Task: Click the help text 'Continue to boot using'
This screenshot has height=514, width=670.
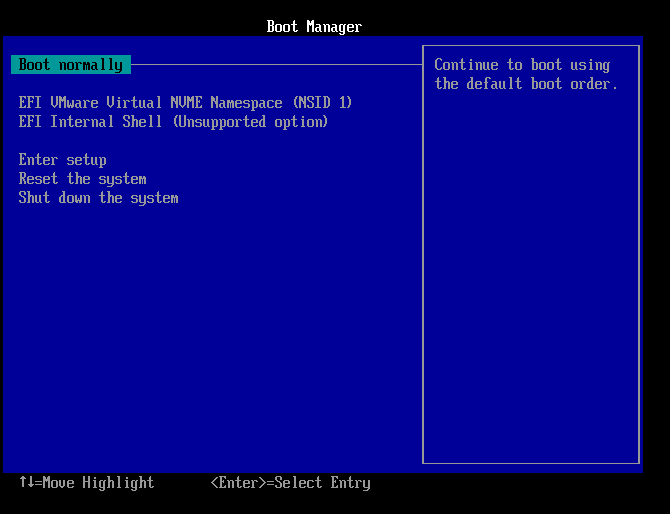Action: tap(521, 65)
